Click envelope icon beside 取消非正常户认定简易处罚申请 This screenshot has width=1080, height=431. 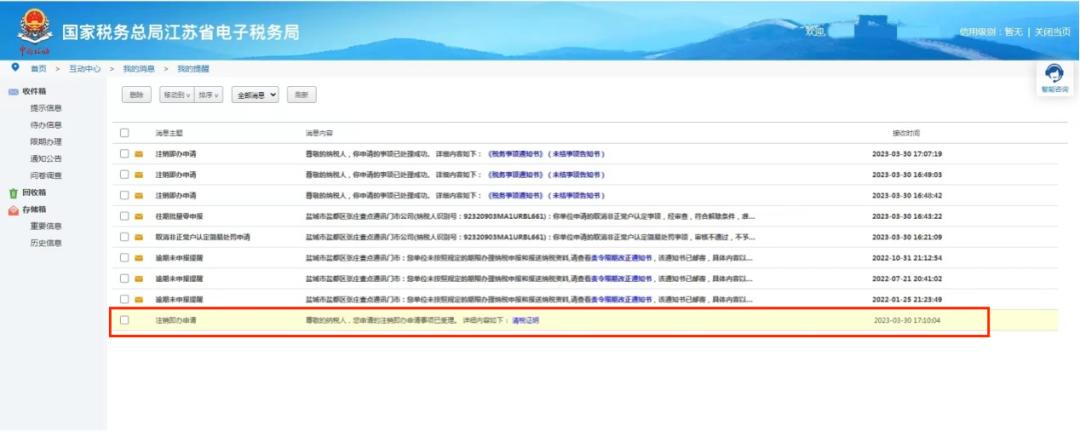138,237
